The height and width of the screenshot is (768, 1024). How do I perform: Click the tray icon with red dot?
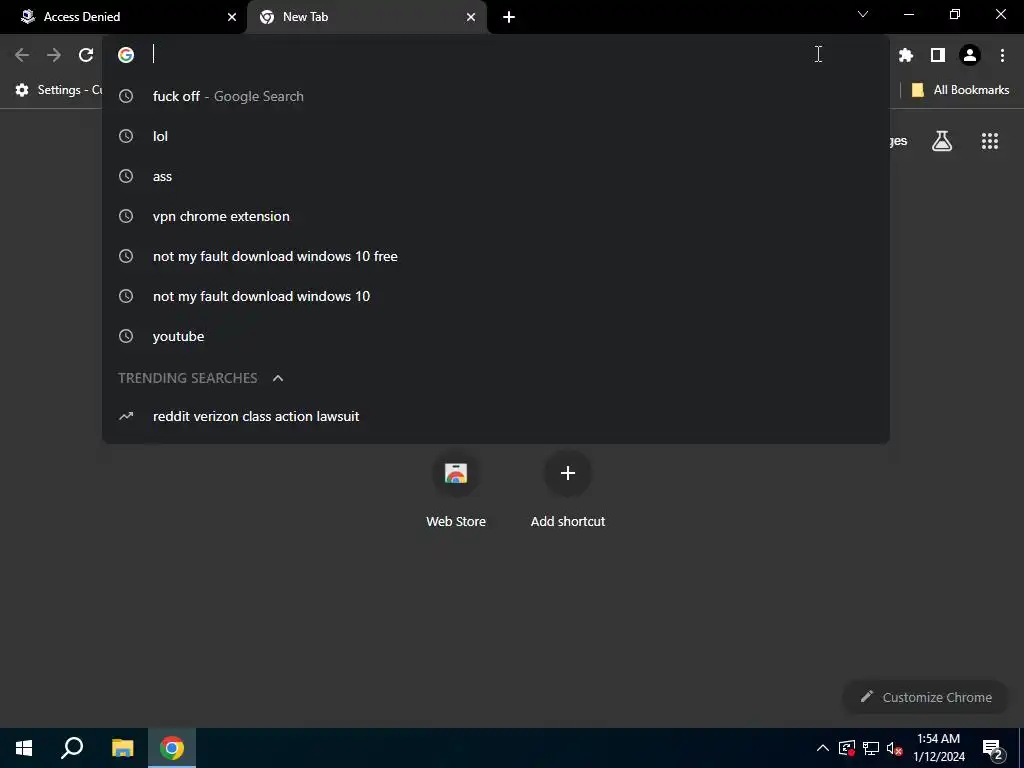(x=846, y=748)
